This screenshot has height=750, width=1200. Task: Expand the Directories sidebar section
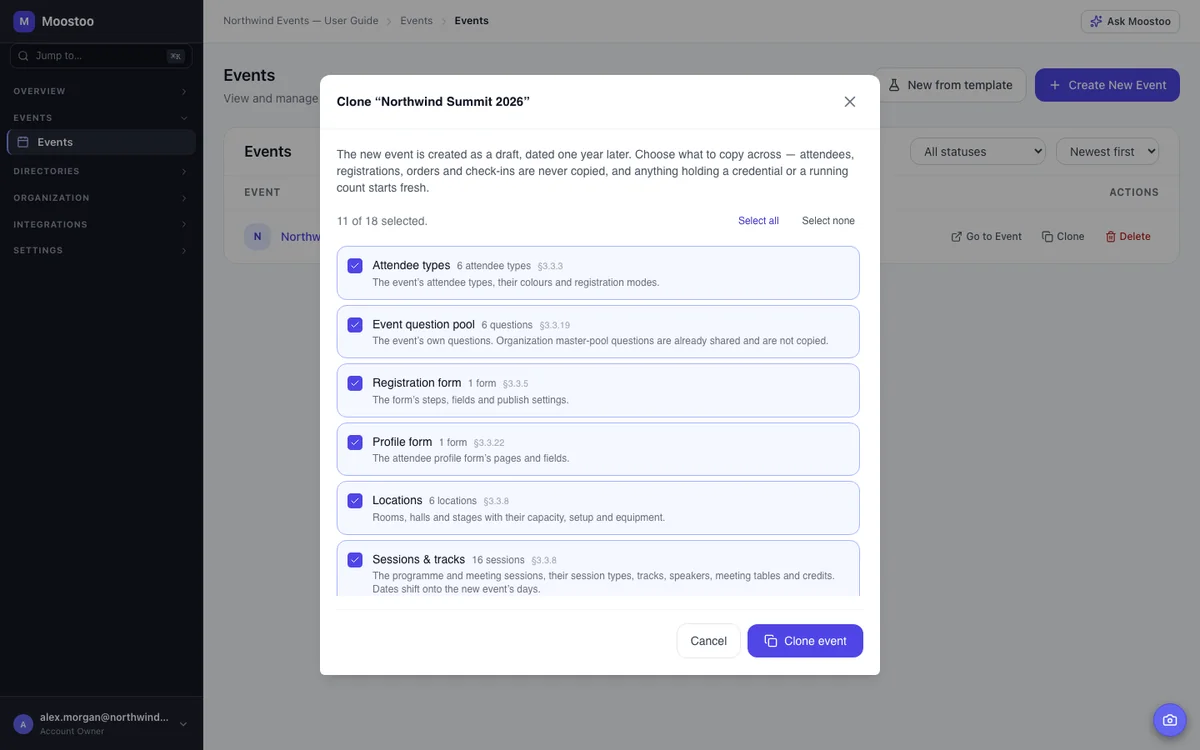coord(101,171)
